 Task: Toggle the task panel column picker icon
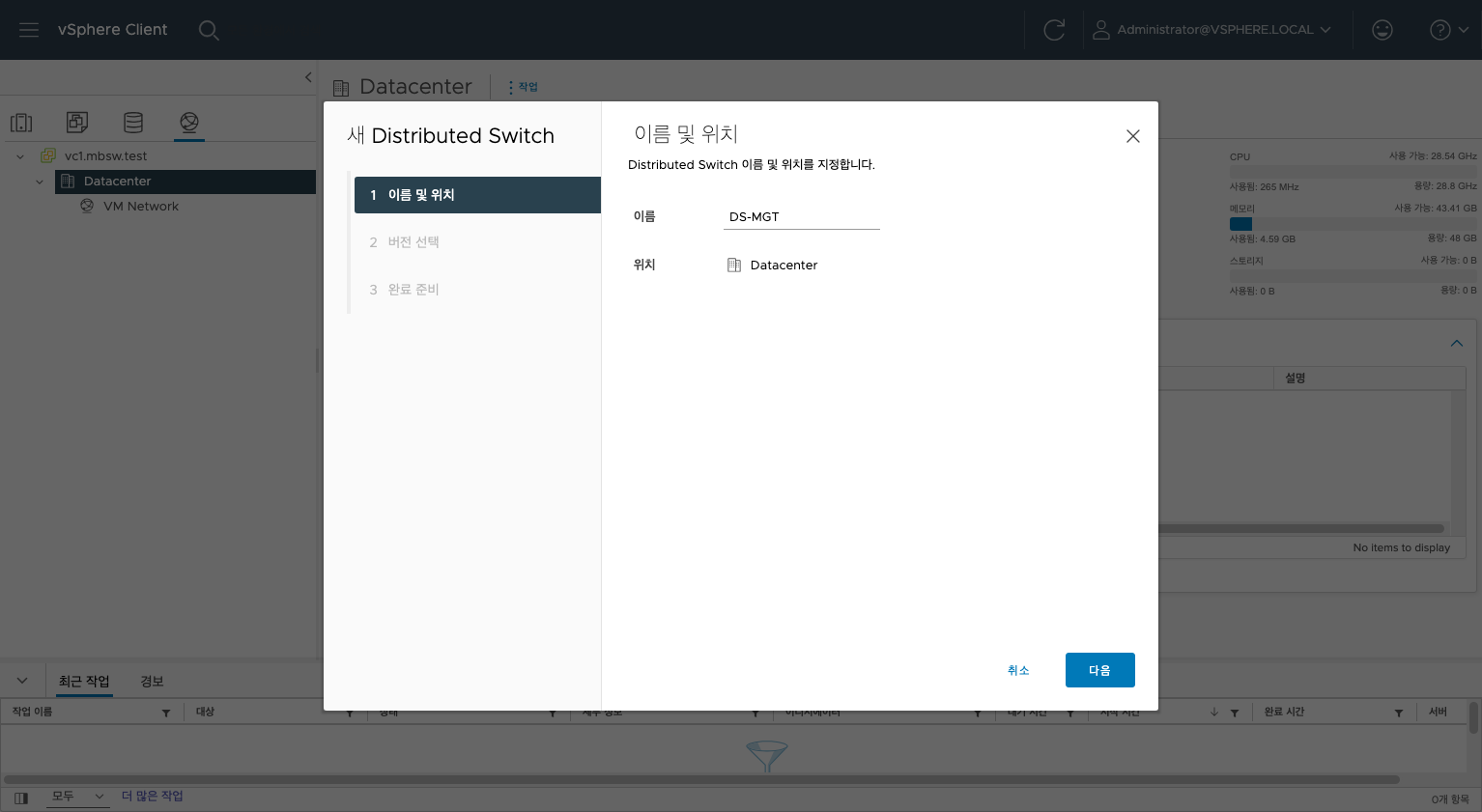(21, 798)
